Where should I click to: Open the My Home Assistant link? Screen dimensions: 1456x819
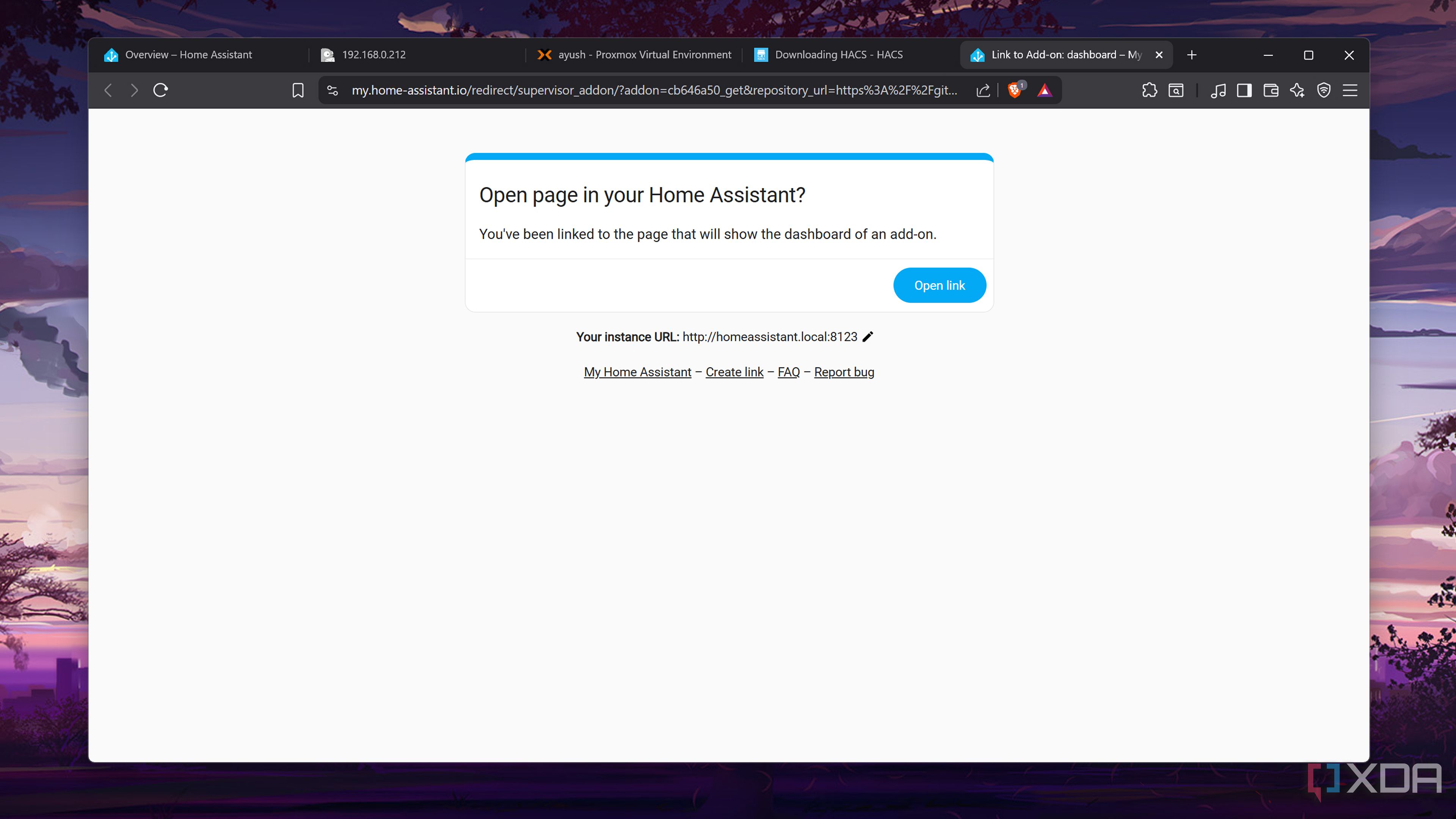(637, 372)
